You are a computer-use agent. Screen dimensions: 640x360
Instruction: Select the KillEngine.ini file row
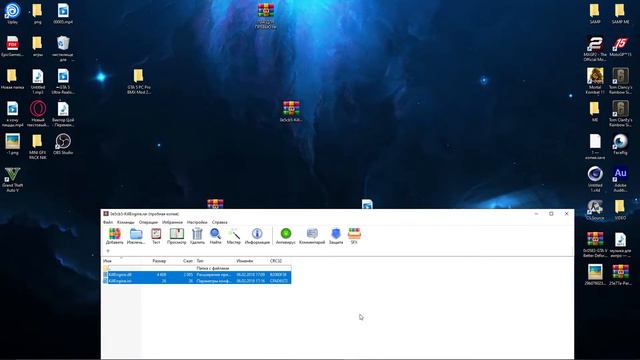coord(197,281)
